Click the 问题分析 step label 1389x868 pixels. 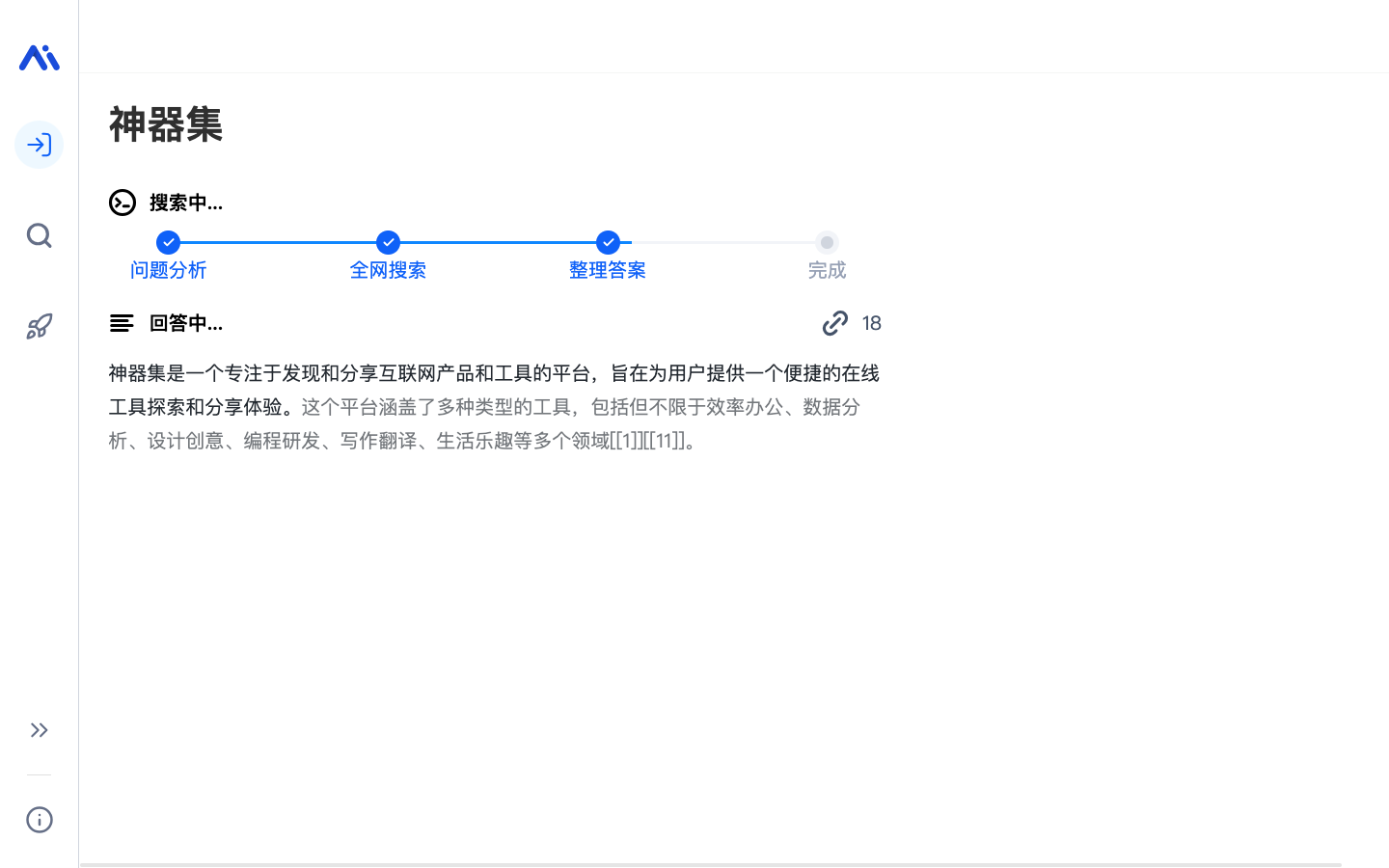tap(169, 270)
